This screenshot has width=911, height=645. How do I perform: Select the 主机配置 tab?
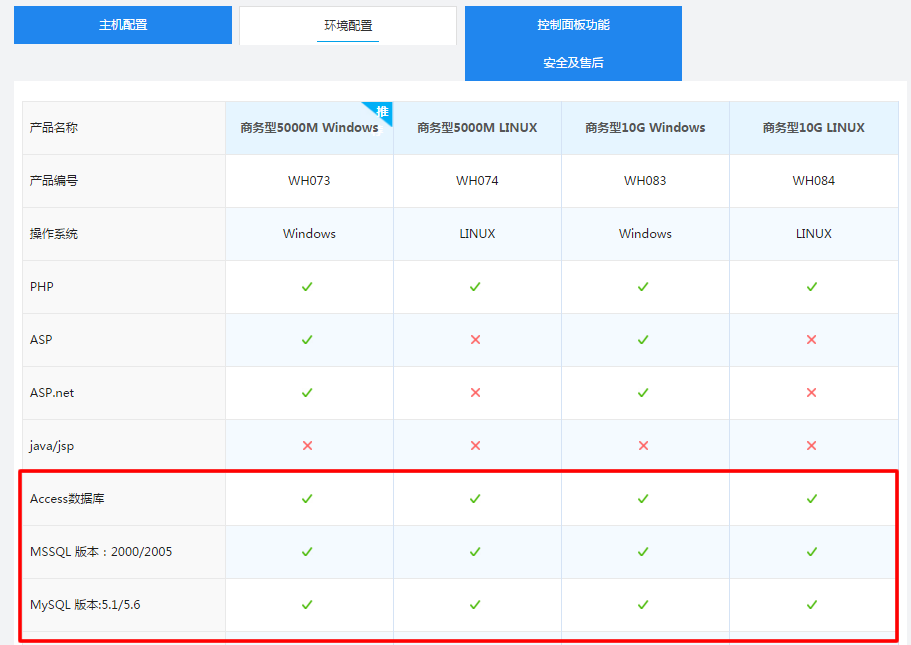click(122, 25)
